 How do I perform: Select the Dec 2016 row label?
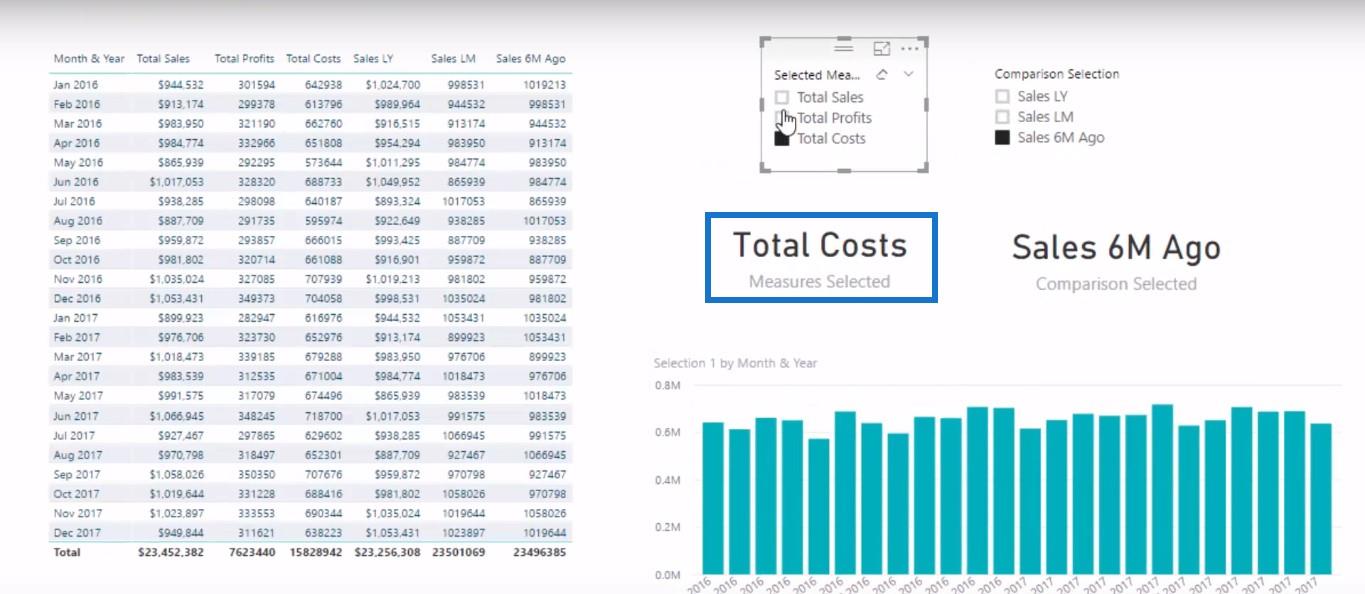[x=77, y=299]
